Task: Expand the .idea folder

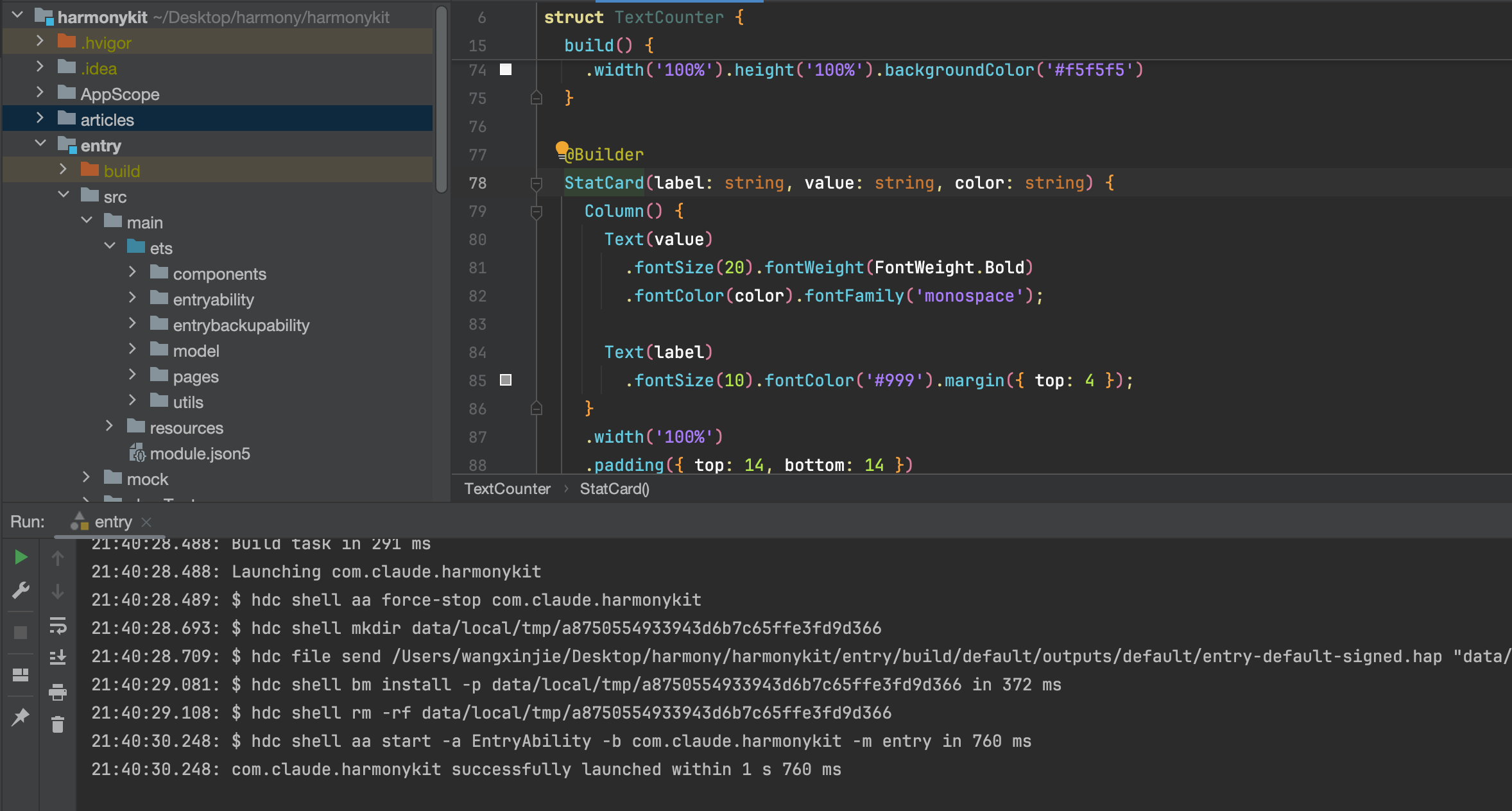Action: [x=40, y=67]
